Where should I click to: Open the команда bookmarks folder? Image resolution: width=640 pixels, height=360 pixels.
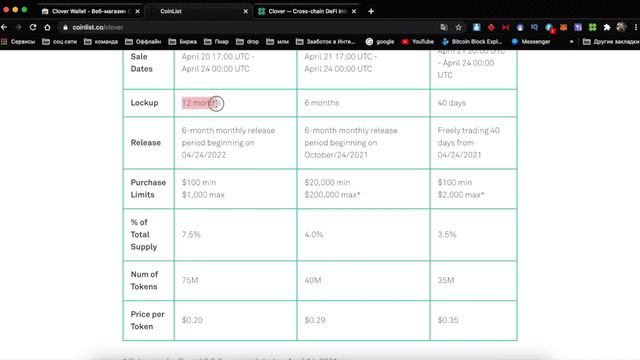[101, 42]
